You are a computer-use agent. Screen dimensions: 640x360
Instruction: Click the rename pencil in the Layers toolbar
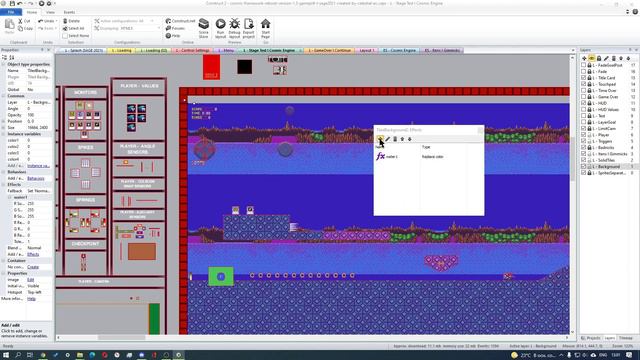coord(606,58)
